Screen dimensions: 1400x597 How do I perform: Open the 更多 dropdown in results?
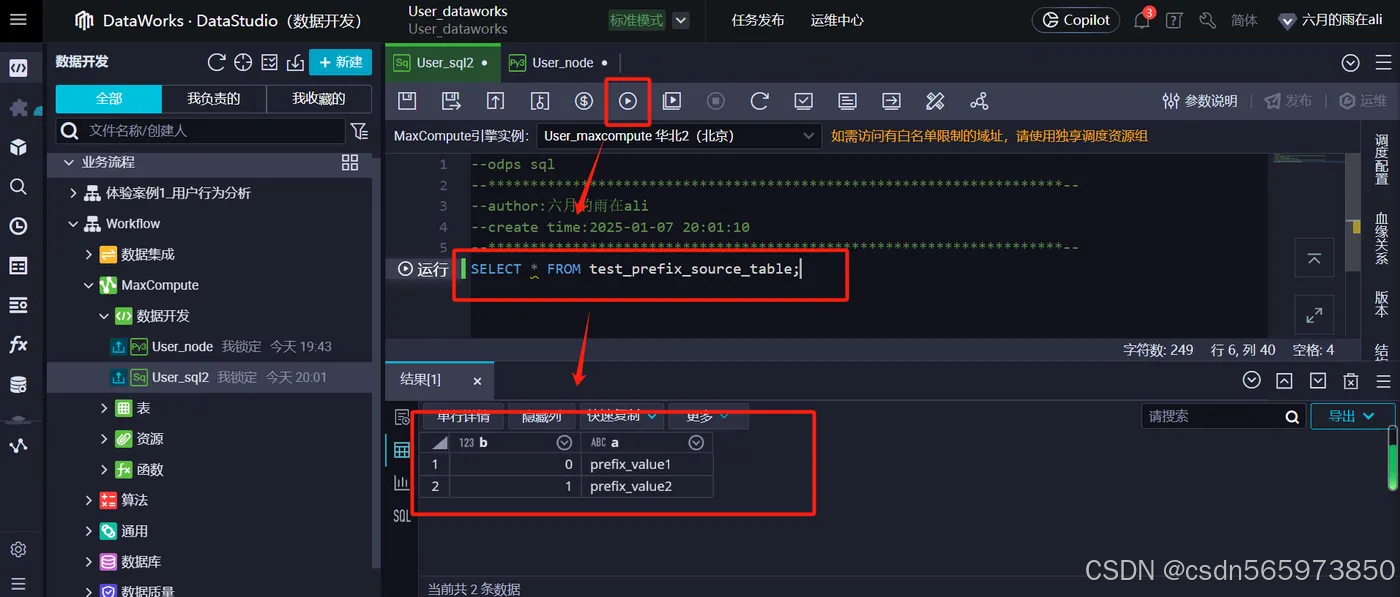tap(707, 415)
